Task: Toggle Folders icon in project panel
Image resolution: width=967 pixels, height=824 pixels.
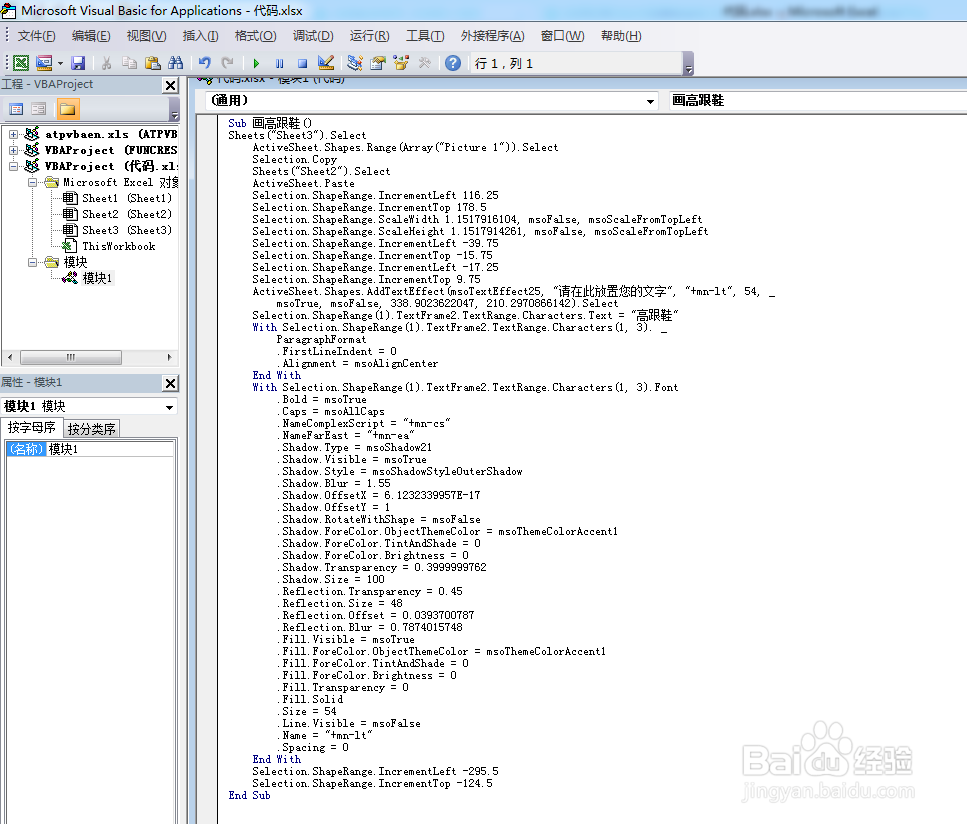Action: [x=67, y=109]
